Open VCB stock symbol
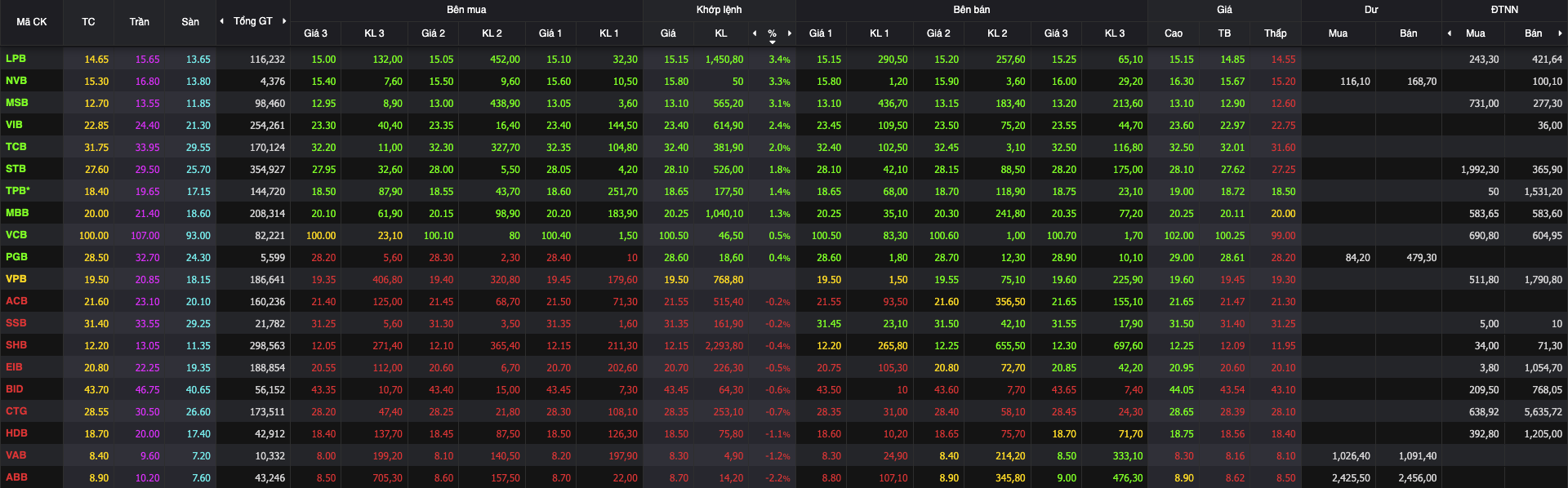Viewport: 1568px width, 488px height. (x=16, y=235)
